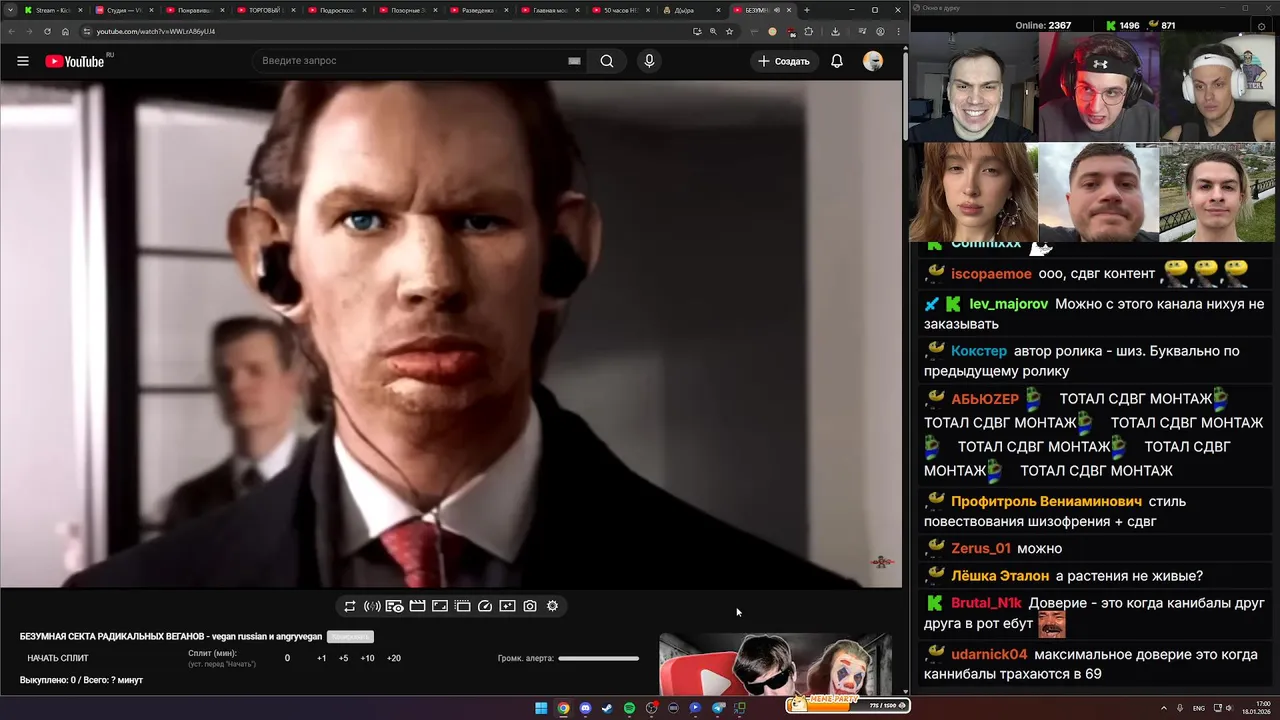Go to the YouTube home logo
1280x720 pixels.
pos(75,61)
